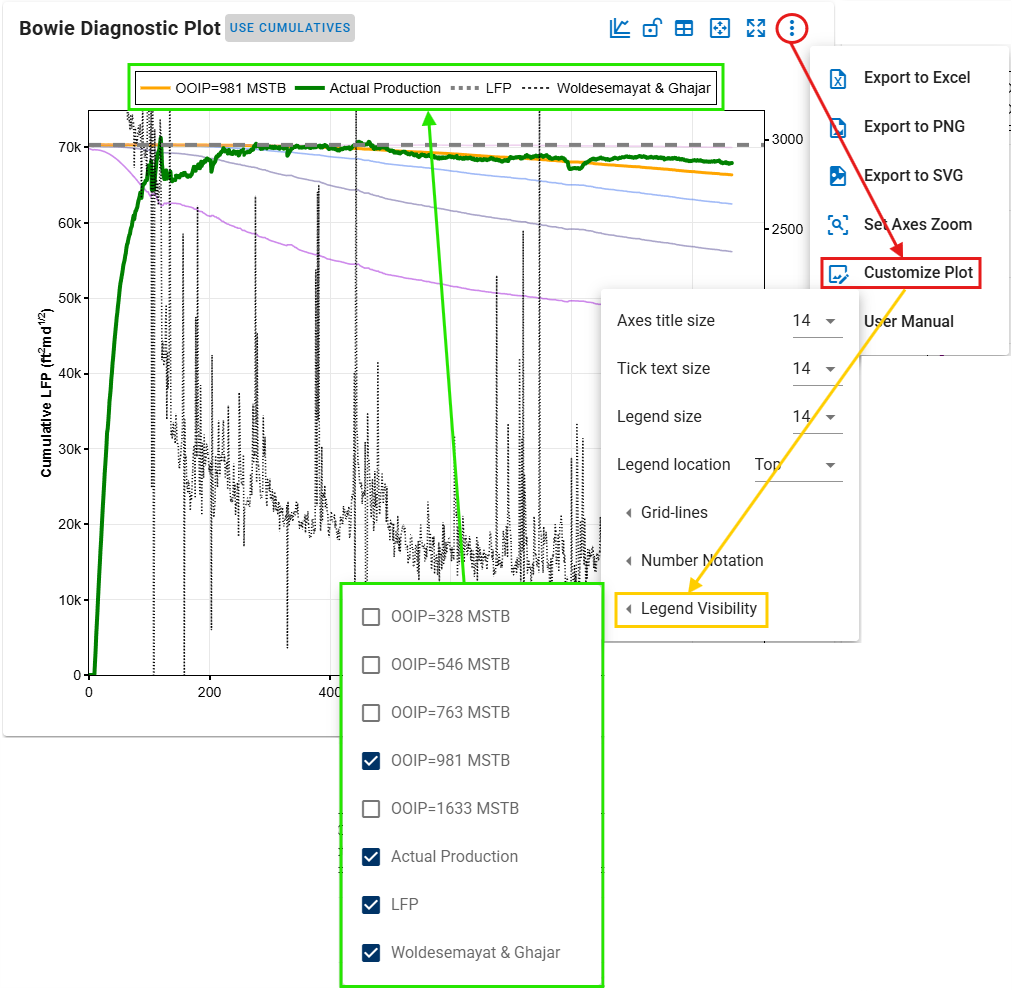
Task: Select Export to PNG menu item
Action: (x=913, y=127)
